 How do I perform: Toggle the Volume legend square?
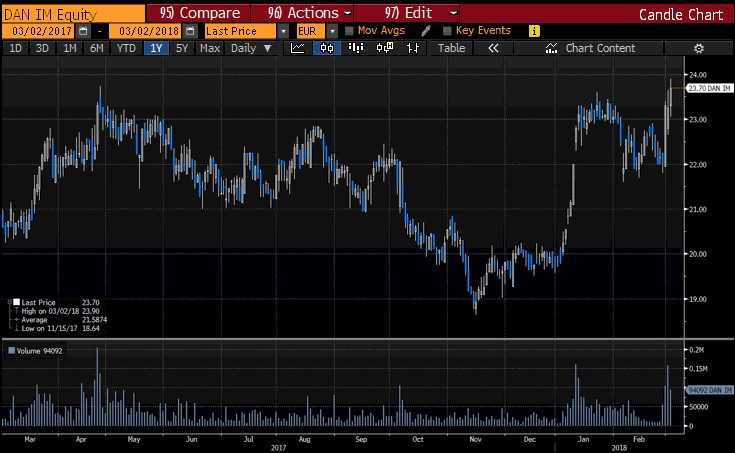(11, 351)
